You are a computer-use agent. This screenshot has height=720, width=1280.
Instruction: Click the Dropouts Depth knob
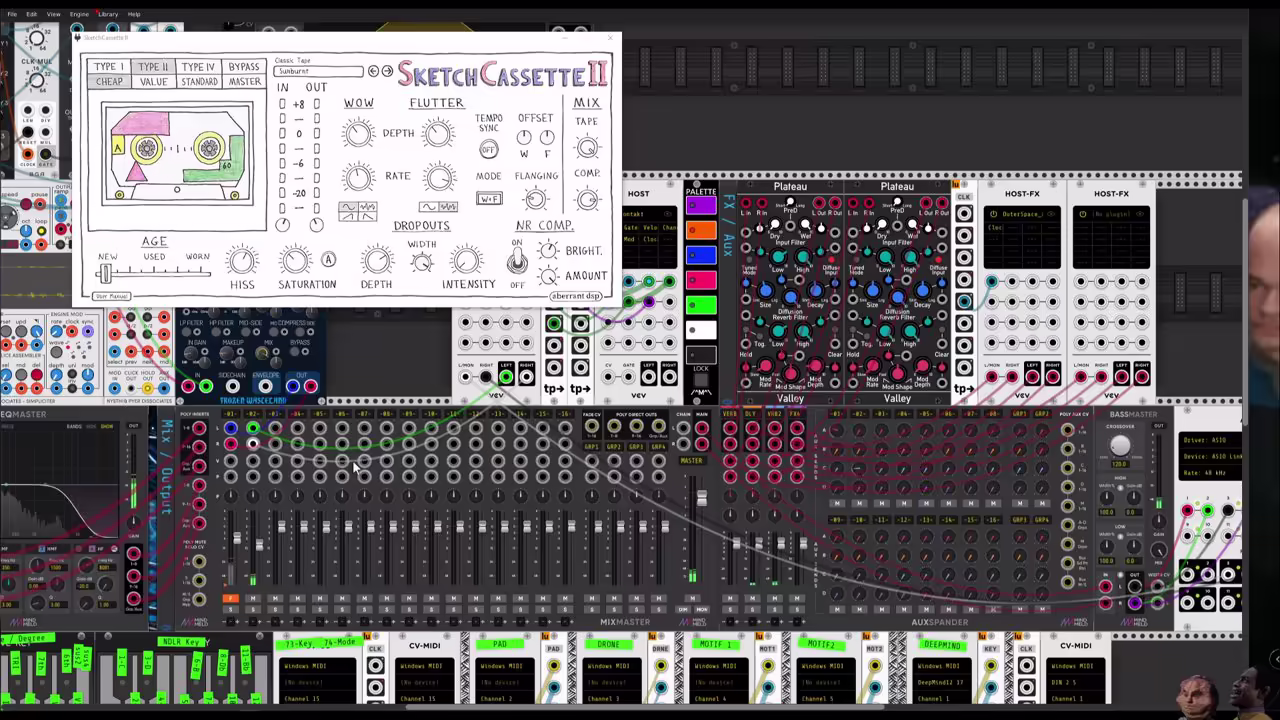376,261
